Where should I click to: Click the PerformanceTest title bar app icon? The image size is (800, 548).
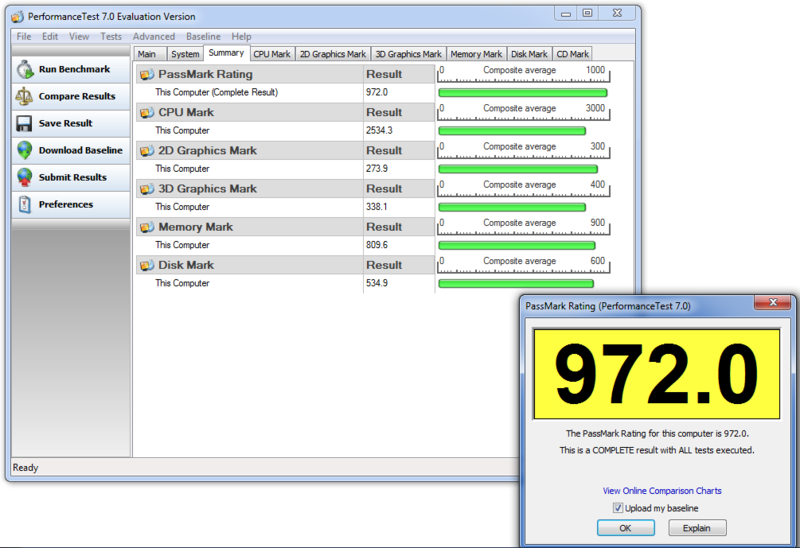18,17
